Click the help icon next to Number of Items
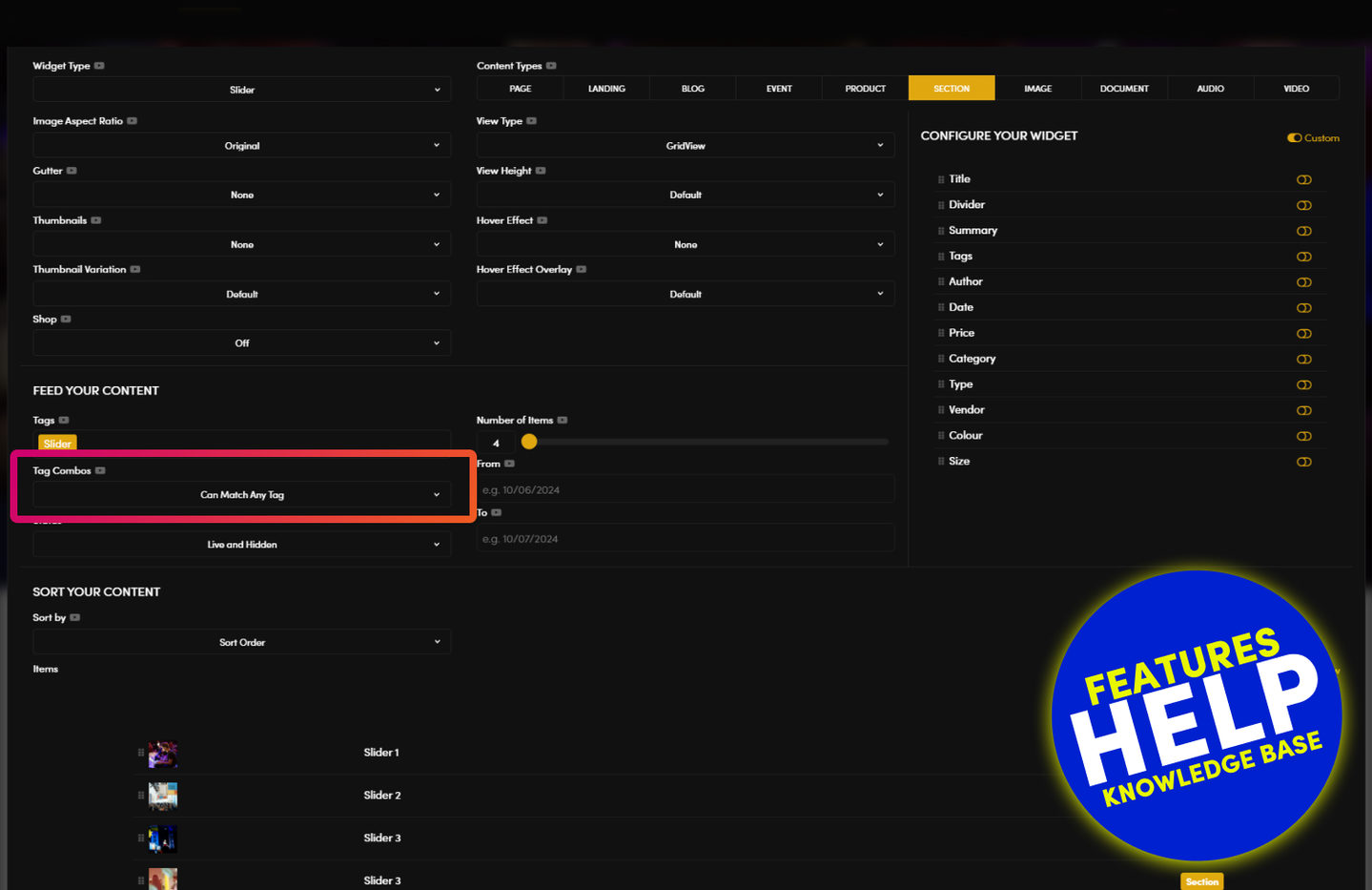 [563, 420]
